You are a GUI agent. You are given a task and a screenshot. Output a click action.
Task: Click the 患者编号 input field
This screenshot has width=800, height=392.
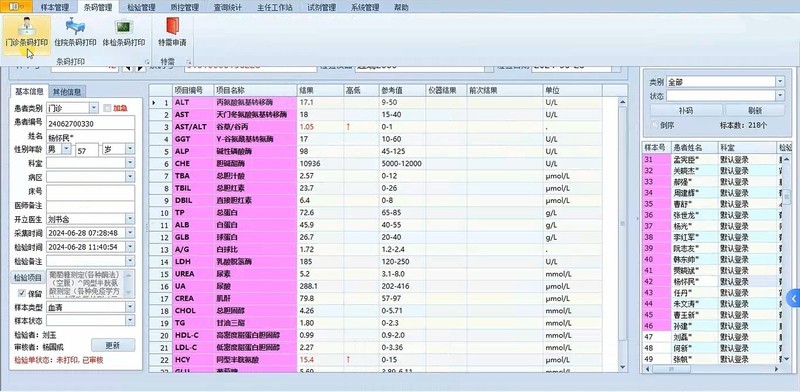point(90,123)
